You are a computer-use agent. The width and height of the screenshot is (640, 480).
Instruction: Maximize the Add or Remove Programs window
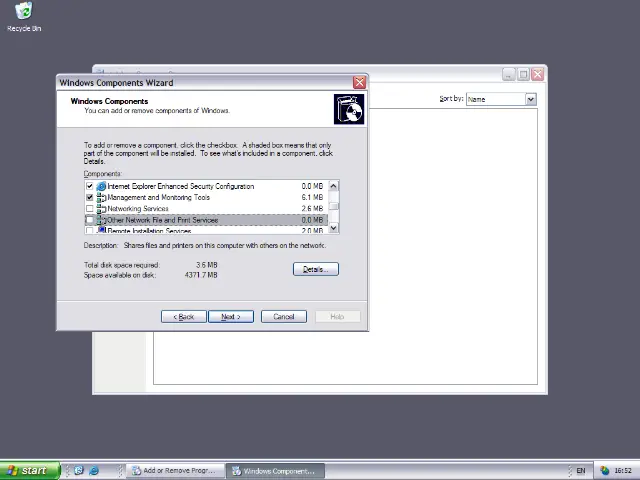click(x=523, y=74)
